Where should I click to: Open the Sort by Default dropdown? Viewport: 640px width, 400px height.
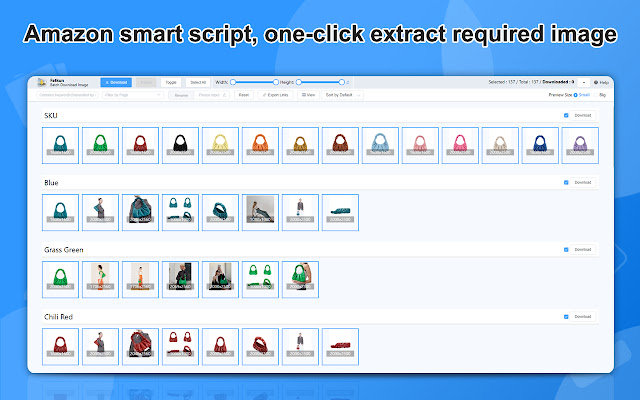342,95
